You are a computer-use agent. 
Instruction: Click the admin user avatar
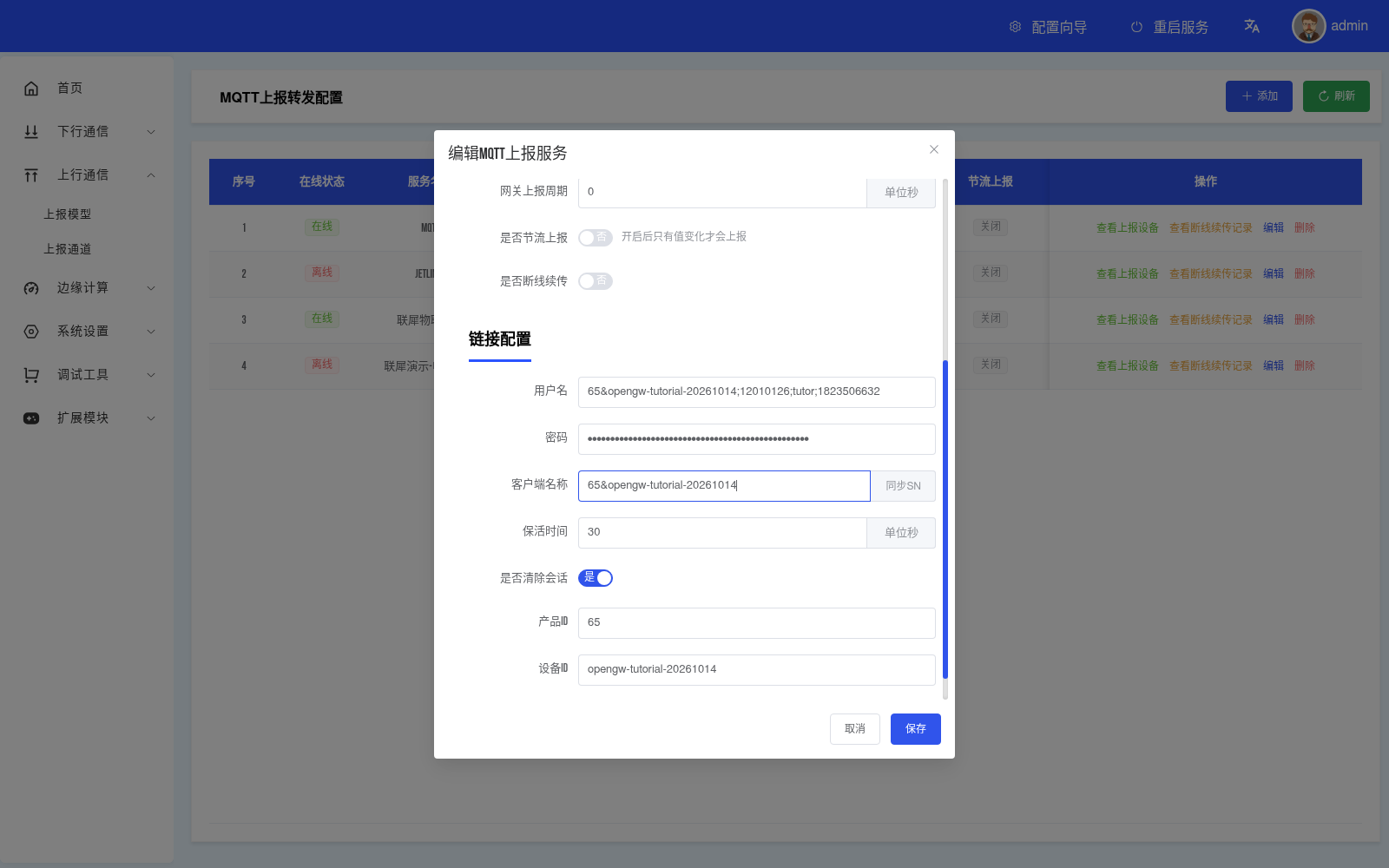(x=1308, y=26)
